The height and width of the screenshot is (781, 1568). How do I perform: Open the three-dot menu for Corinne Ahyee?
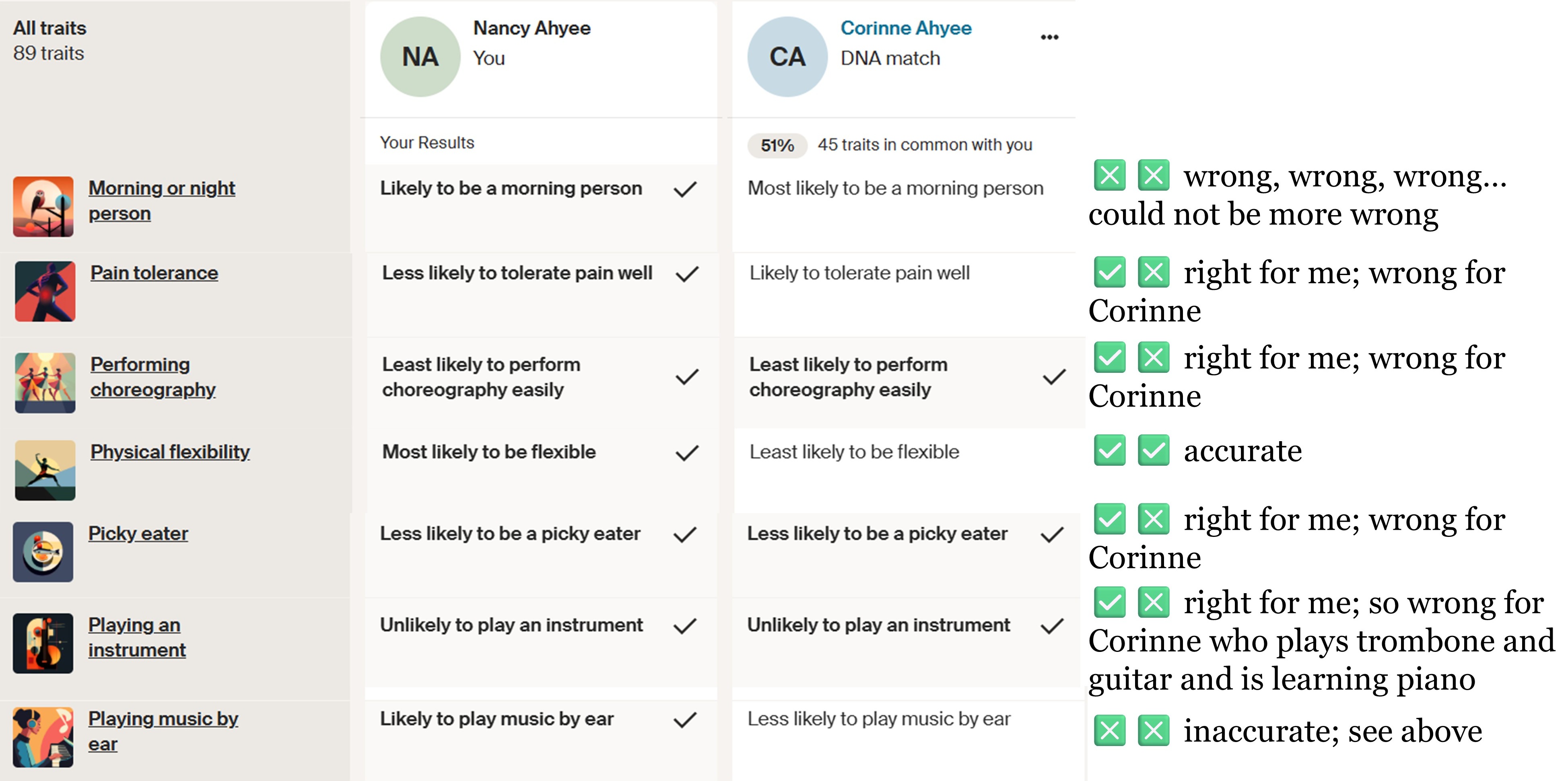pos(1049,37)
